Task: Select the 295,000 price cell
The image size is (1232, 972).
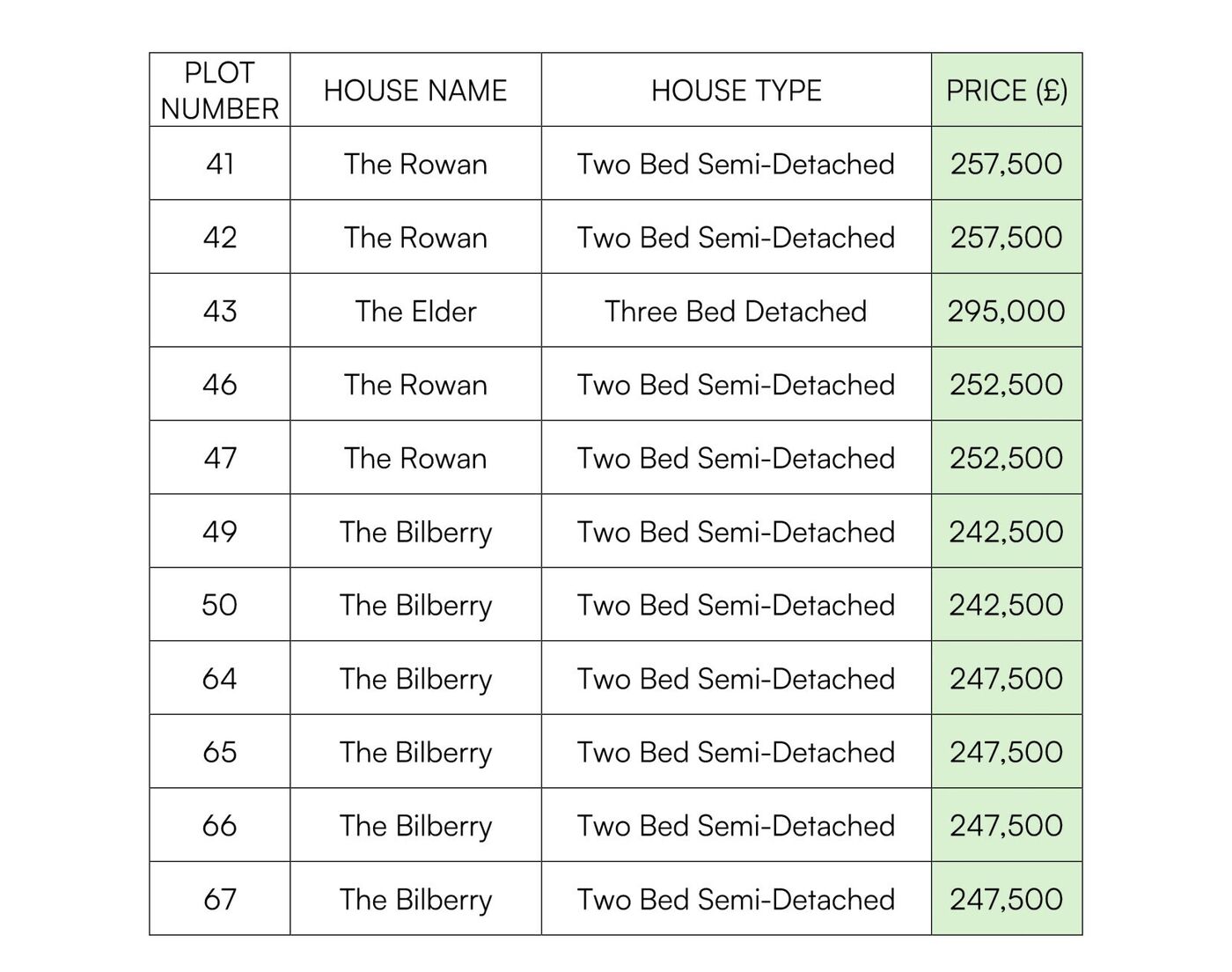Action: (1007, 311)
